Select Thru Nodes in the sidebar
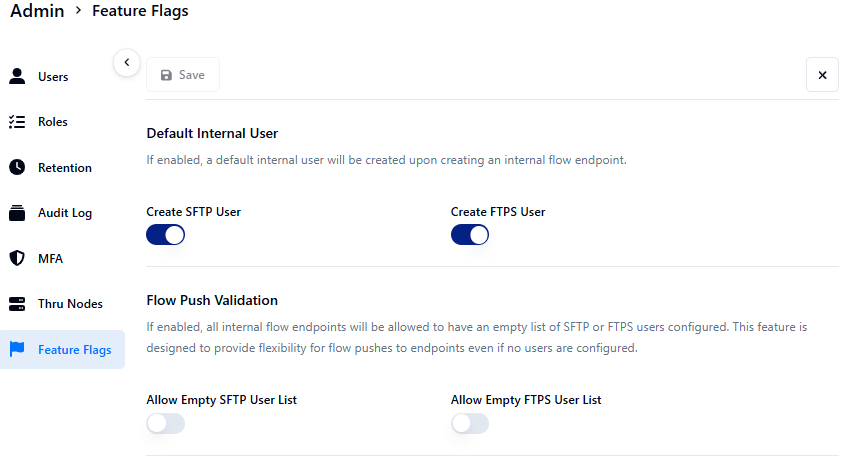Screen dimensions: 846x472 (70, 303)
